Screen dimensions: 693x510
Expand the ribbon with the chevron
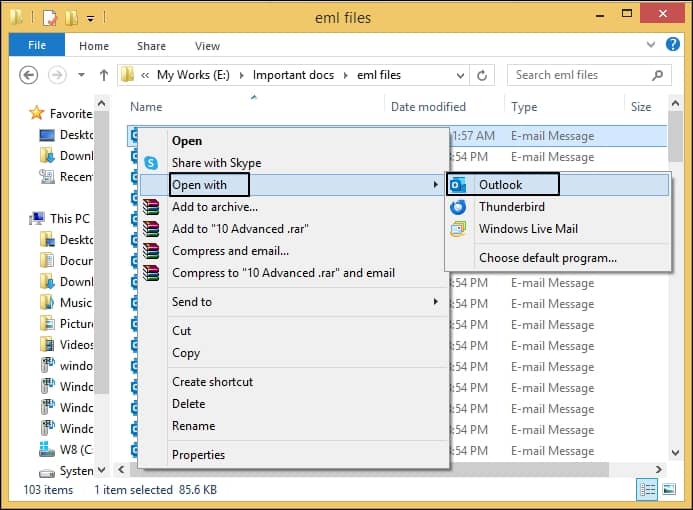[651, 44]
